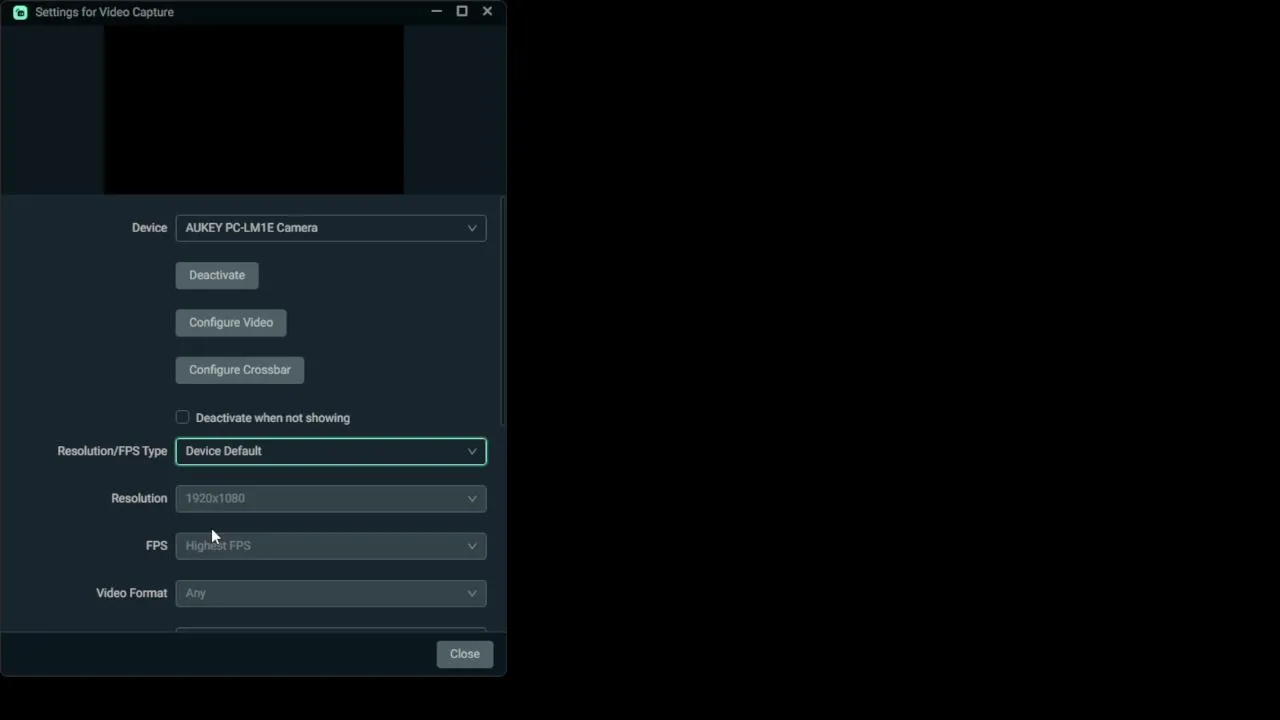1280x720 pixels.
Task: Click the 'Resolution' label text
Action: click(x=139, y=498)
